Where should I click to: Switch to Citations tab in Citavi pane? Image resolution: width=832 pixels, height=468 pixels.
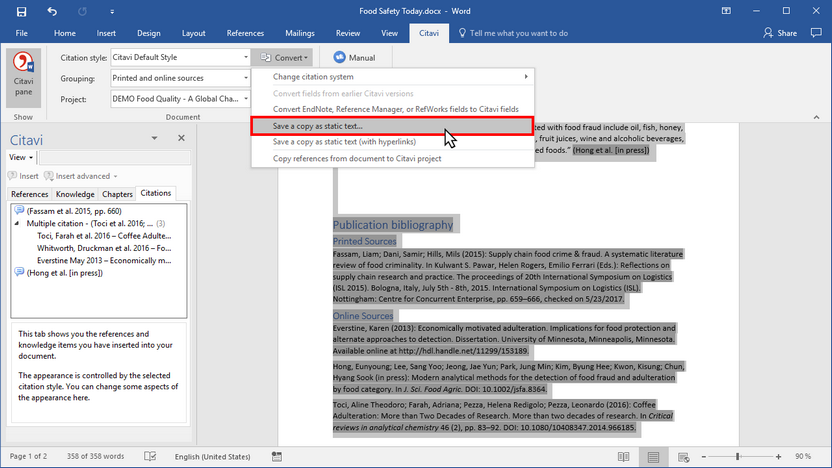(155, 193)
